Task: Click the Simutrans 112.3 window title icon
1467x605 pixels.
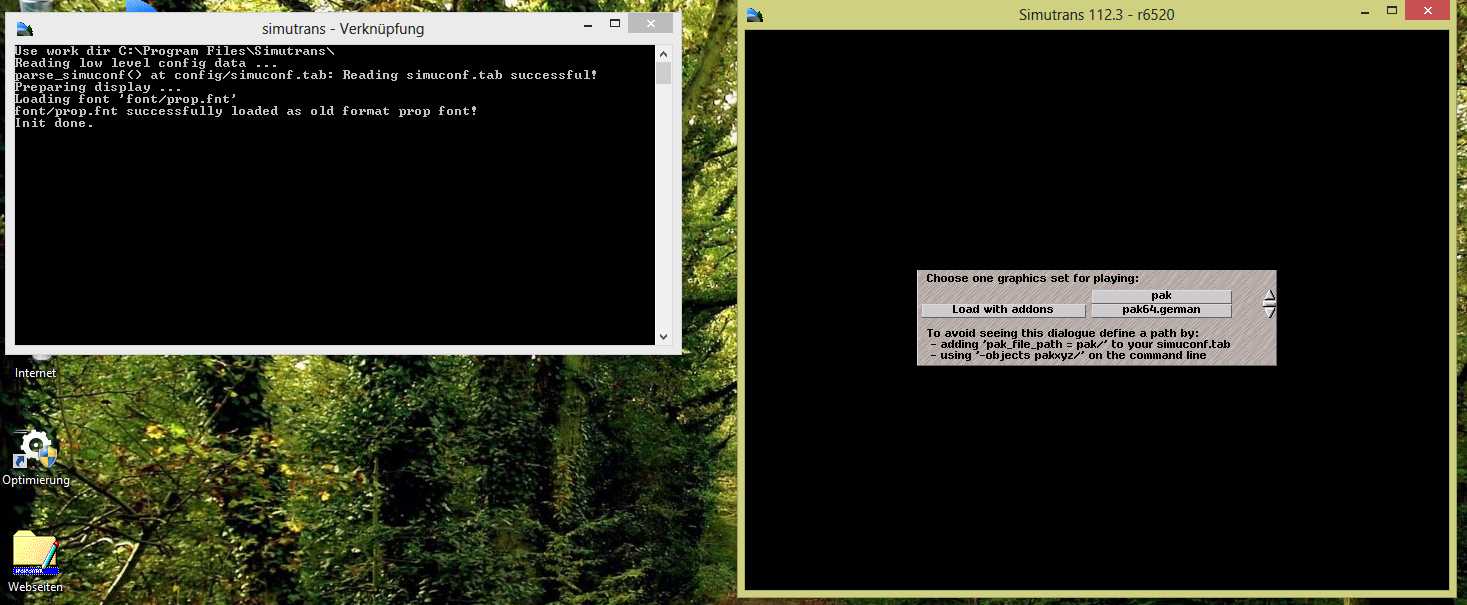Action: pos(755,14)
